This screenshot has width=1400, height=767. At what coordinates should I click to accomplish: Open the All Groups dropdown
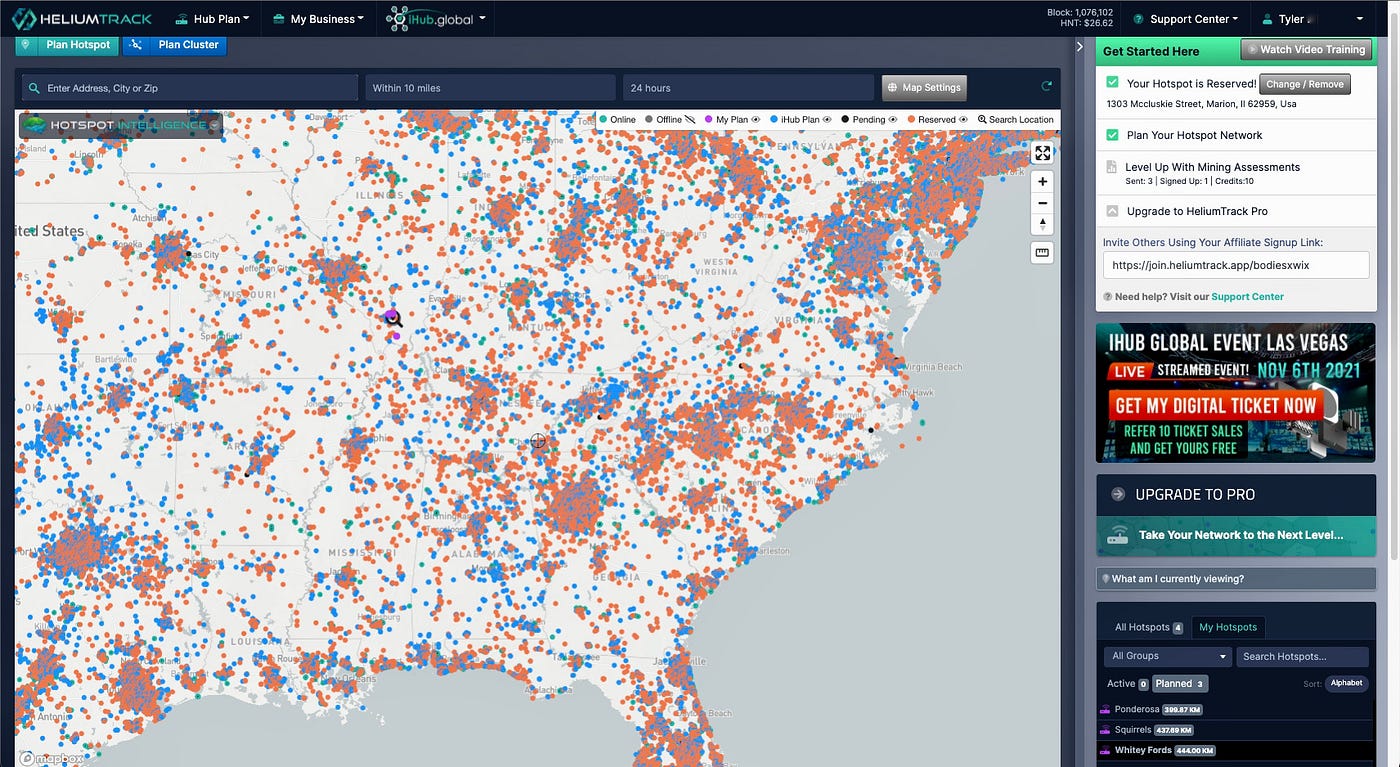(x=1167, y=656)
